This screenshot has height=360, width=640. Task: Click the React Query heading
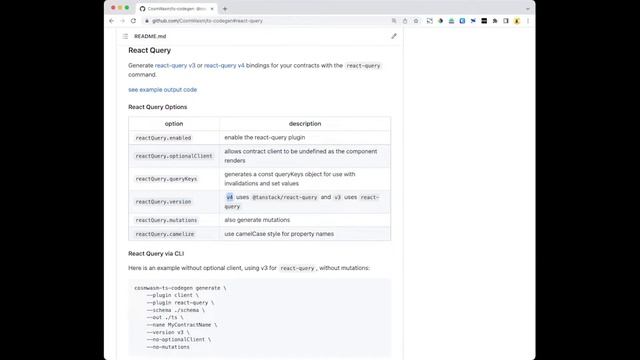[149, 50]
